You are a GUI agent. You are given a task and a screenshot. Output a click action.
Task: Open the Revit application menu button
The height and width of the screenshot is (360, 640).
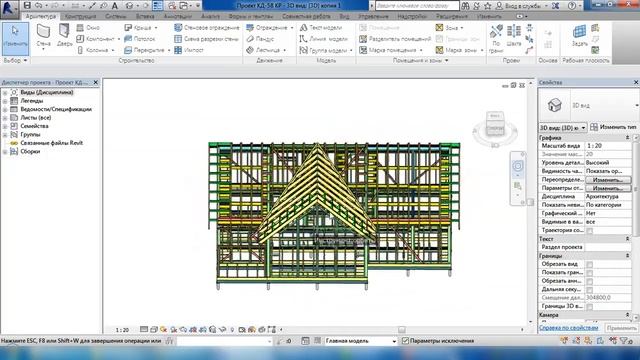(9, 9)
